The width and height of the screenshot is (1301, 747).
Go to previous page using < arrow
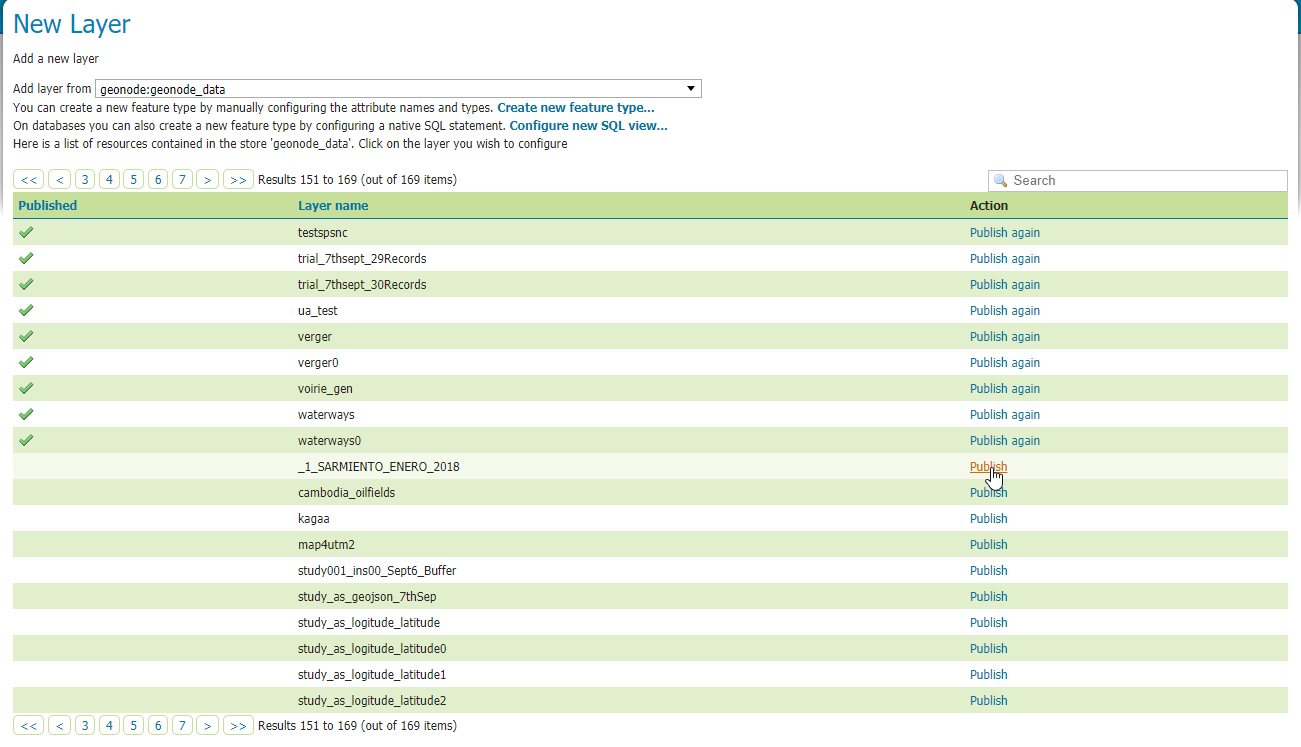pos(59,178)
